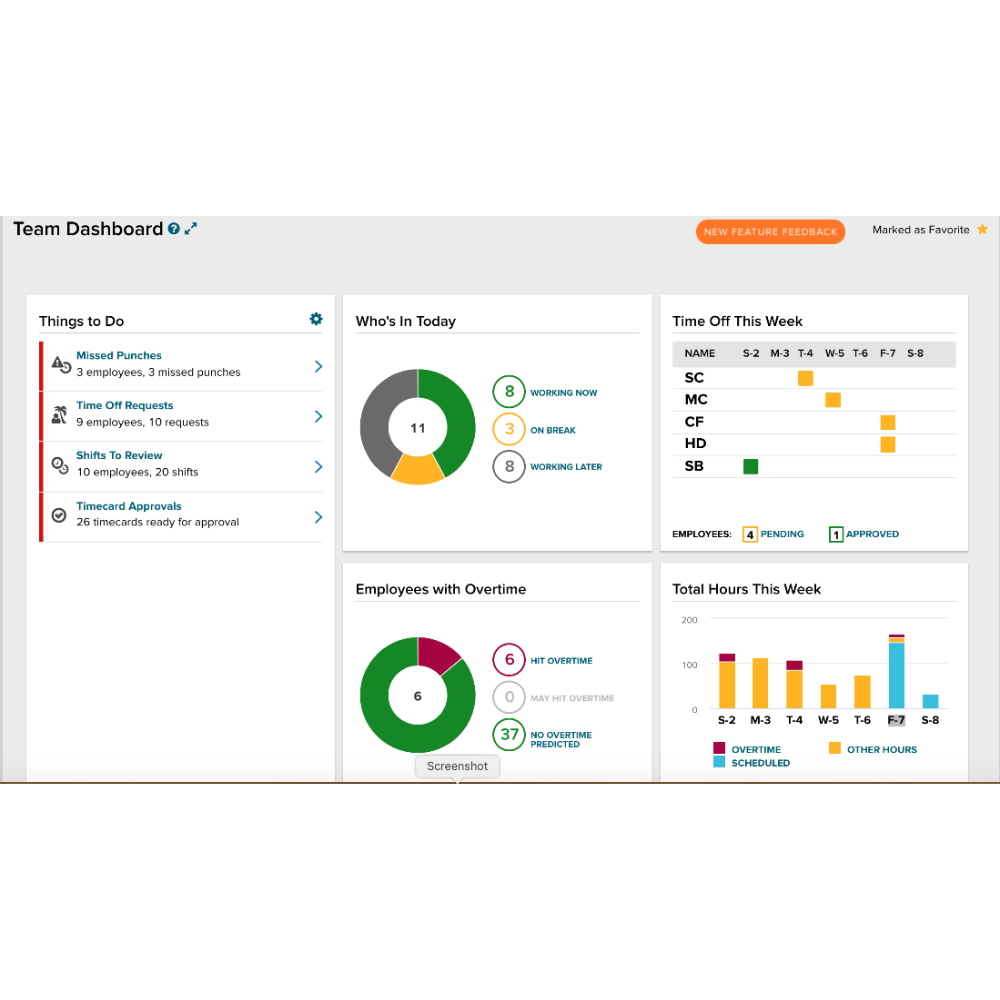Expand dashboard with the fullscreen arrows icon
The width and height of the screenshot is (1000, 1000).
(x=191, y=229)
